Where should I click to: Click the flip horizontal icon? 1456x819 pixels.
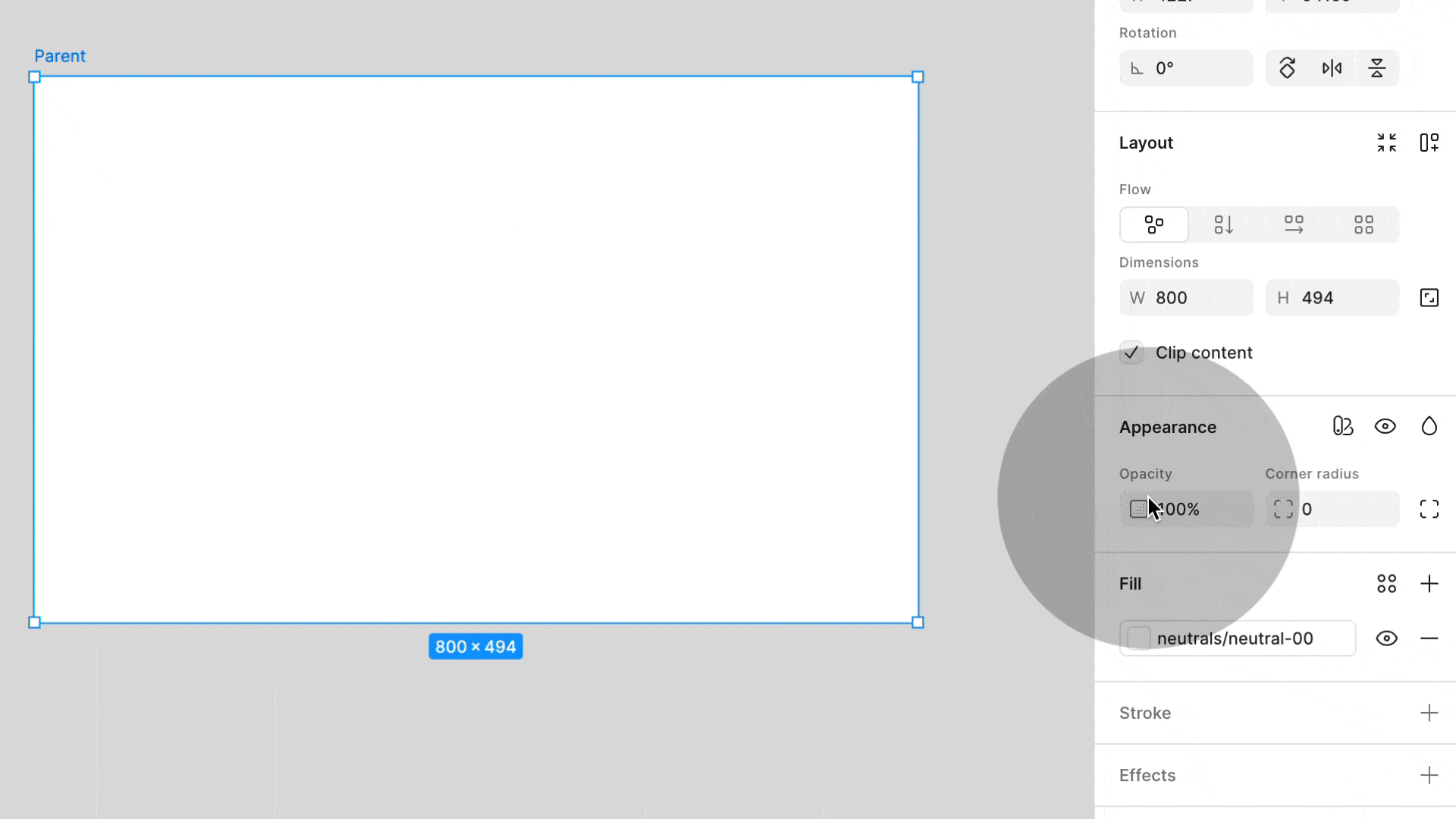click(x=1332, y=68)
